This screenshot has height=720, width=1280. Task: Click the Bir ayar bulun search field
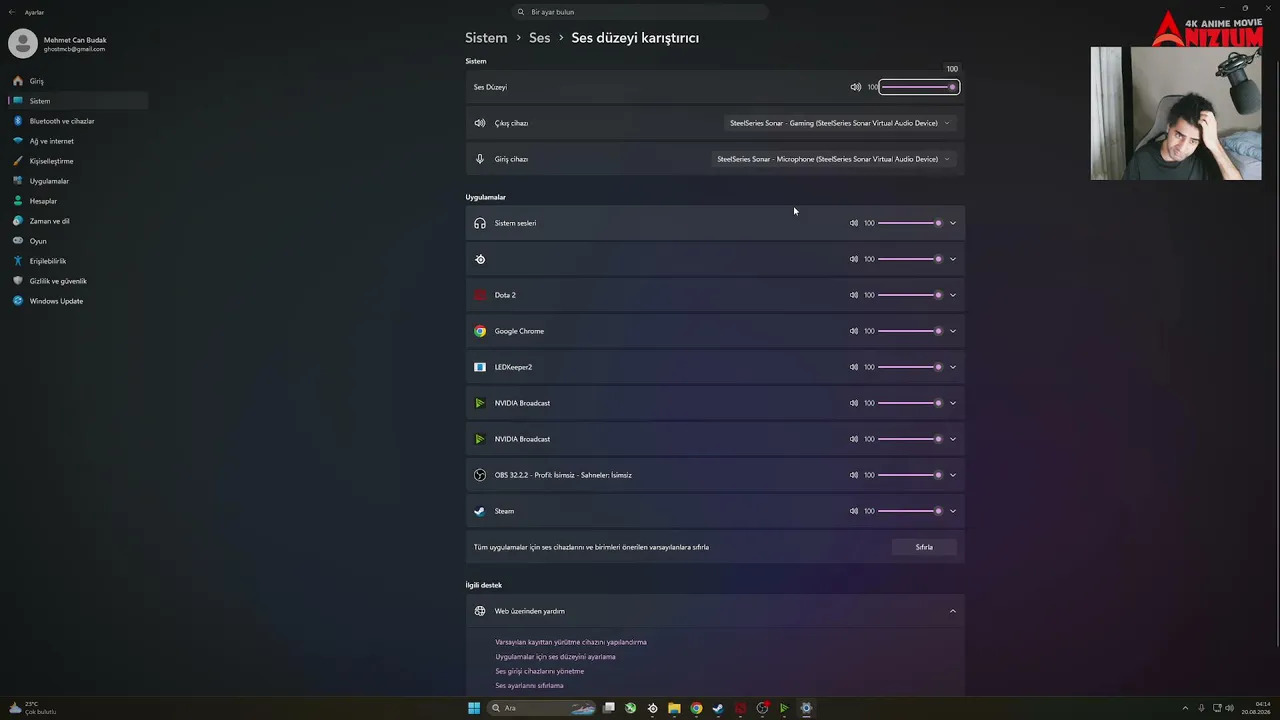pyautogui.click(x=640, y=12)
